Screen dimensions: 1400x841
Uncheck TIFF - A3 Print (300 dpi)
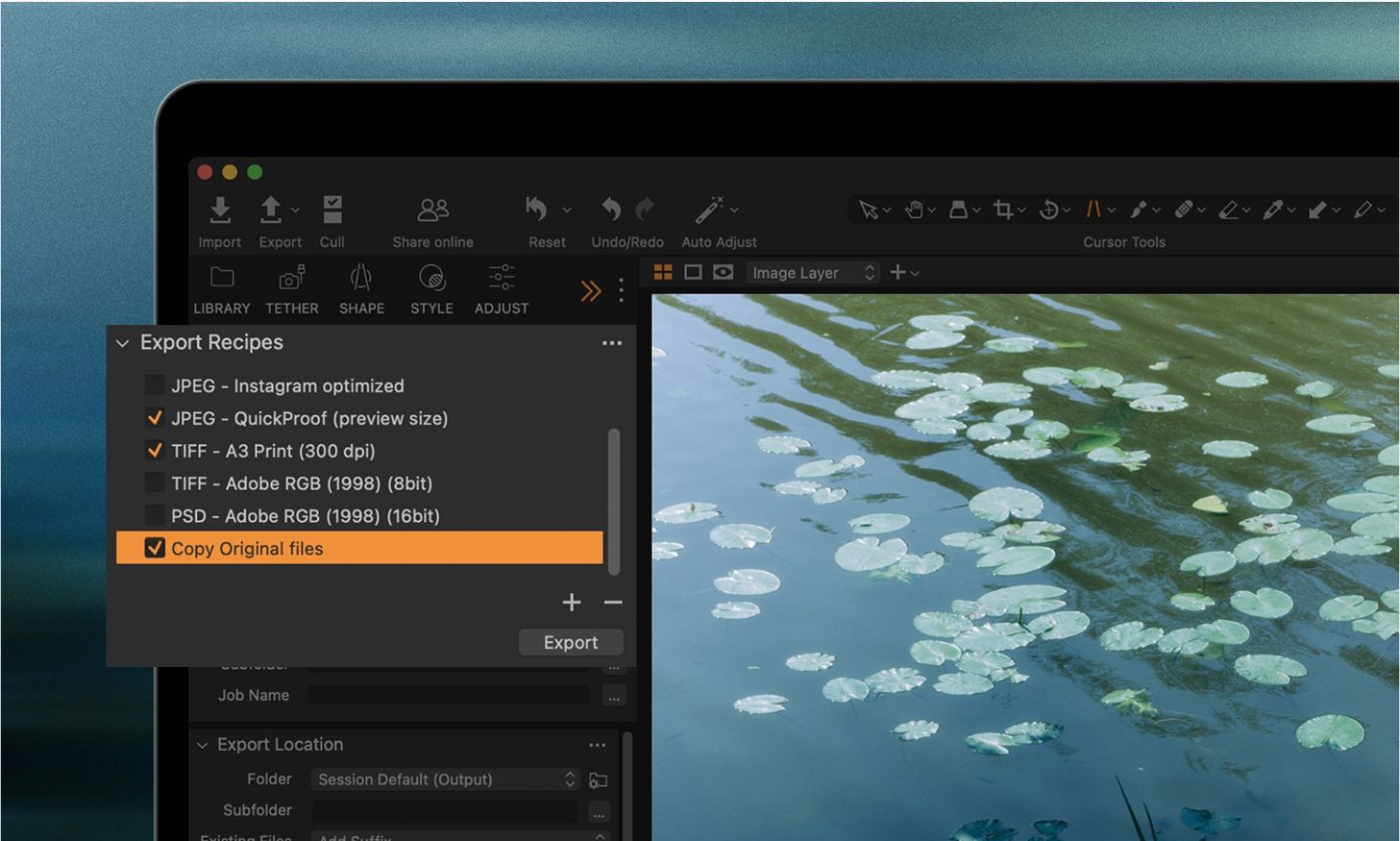[x=154, y=451]
